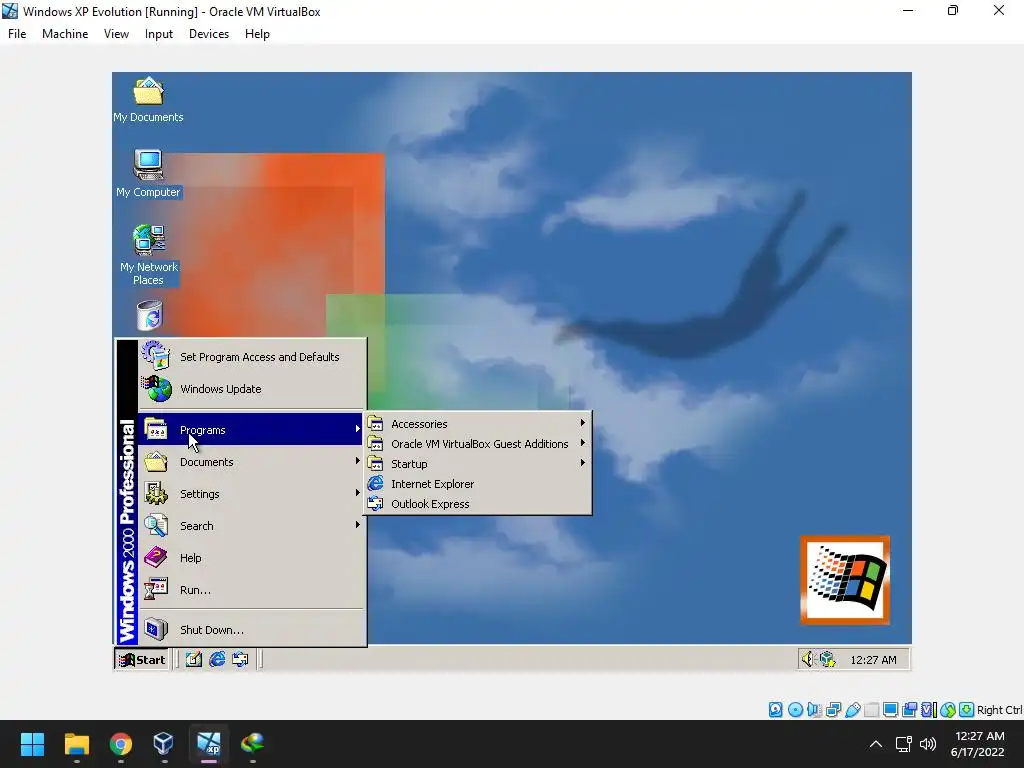Click the Documents folder icon

pyautogui.click(x=155, y=462)
